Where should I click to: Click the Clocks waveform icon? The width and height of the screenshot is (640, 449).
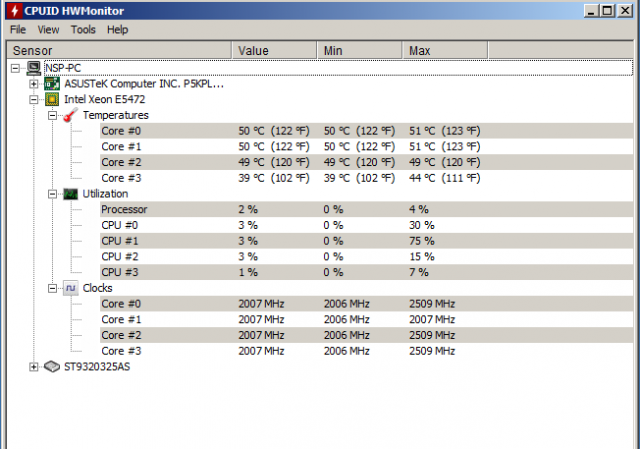click(x=70, y=288)
